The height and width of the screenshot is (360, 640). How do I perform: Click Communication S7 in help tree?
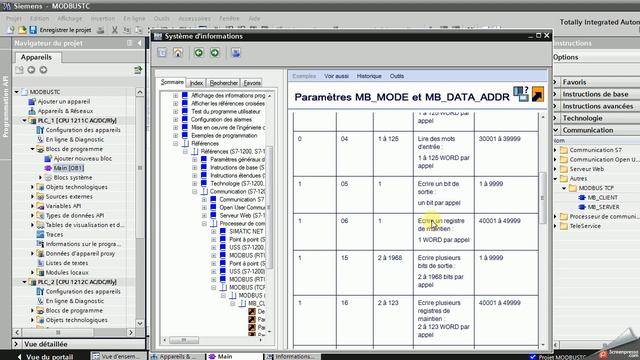coord(242,199)
